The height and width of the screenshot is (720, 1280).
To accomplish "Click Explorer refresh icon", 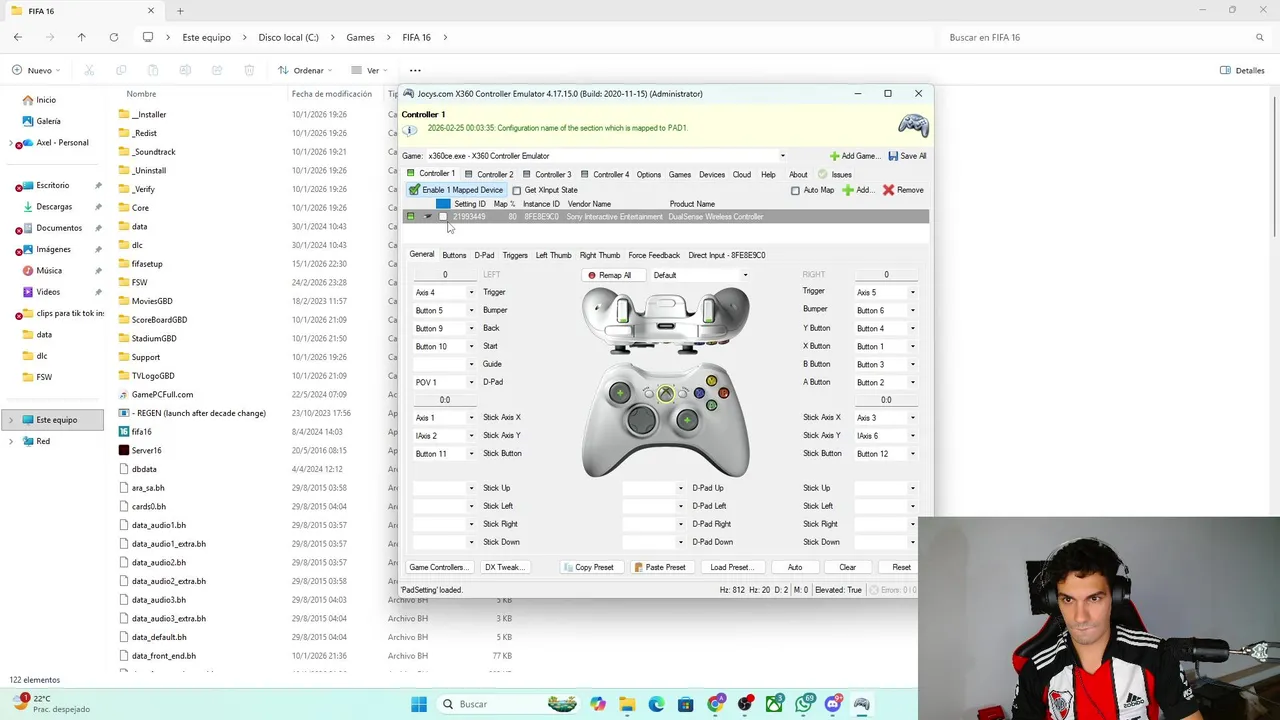I will 114,37.
